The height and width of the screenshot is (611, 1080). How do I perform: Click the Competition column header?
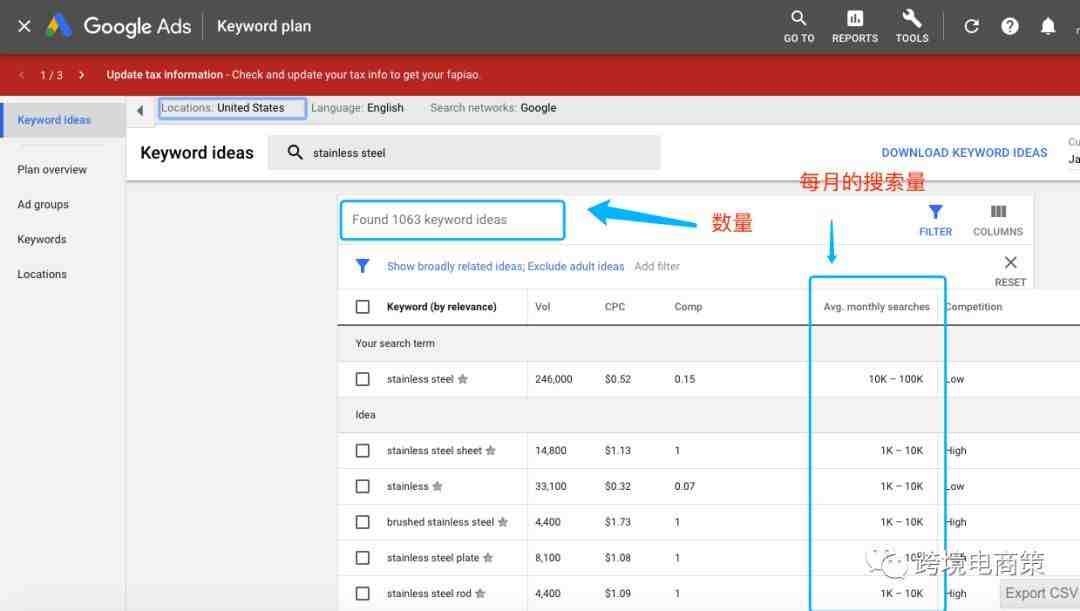point(973,307)
